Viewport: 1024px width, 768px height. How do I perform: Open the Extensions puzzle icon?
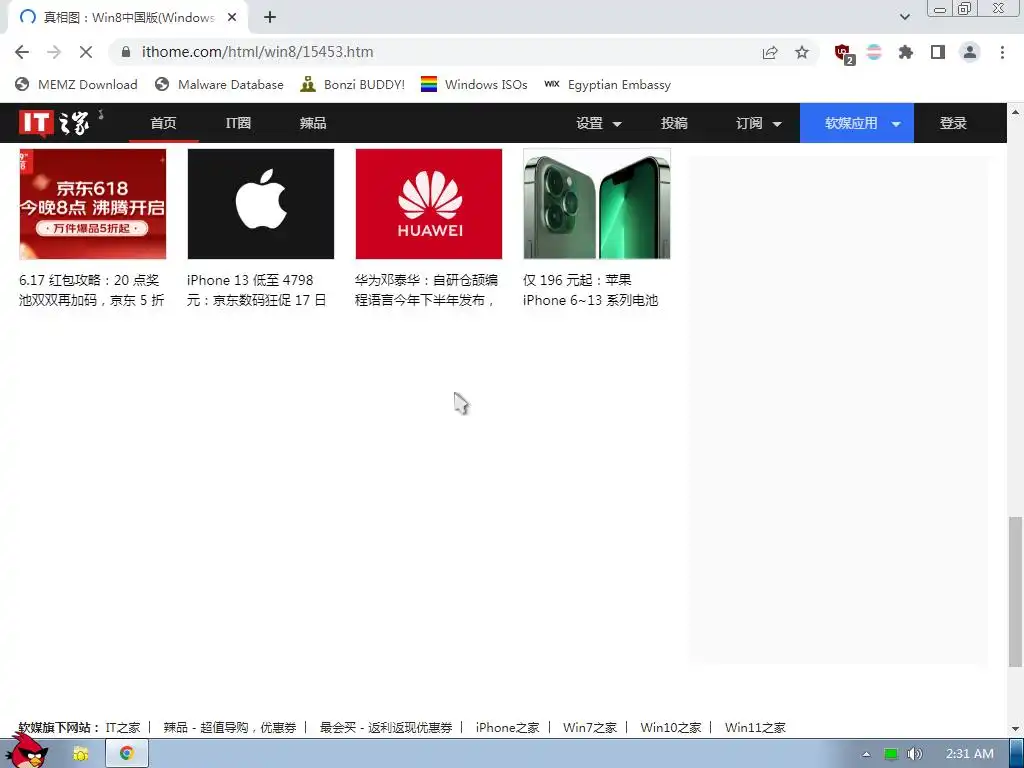pyautogui.click(x=906, y=52)
